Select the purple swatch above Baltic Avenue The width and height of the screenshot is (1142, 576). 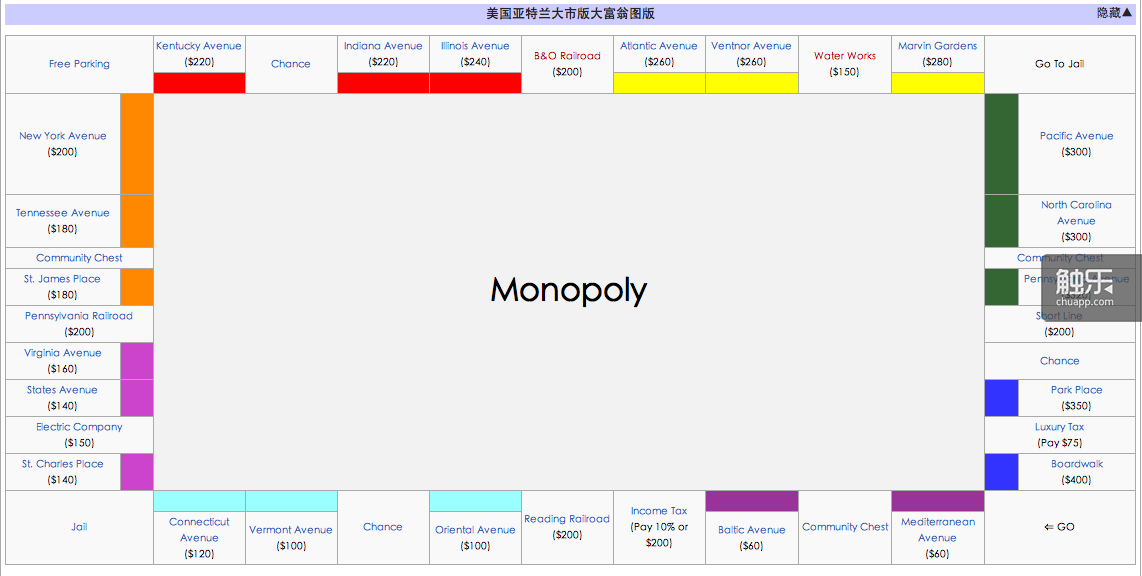click(x=752, y=501)
